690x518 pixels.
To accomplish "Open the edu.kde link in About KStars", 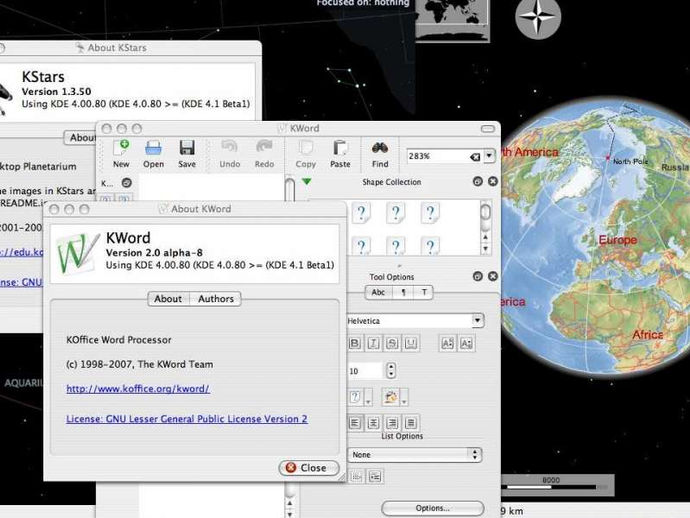I will pos(22,252).
